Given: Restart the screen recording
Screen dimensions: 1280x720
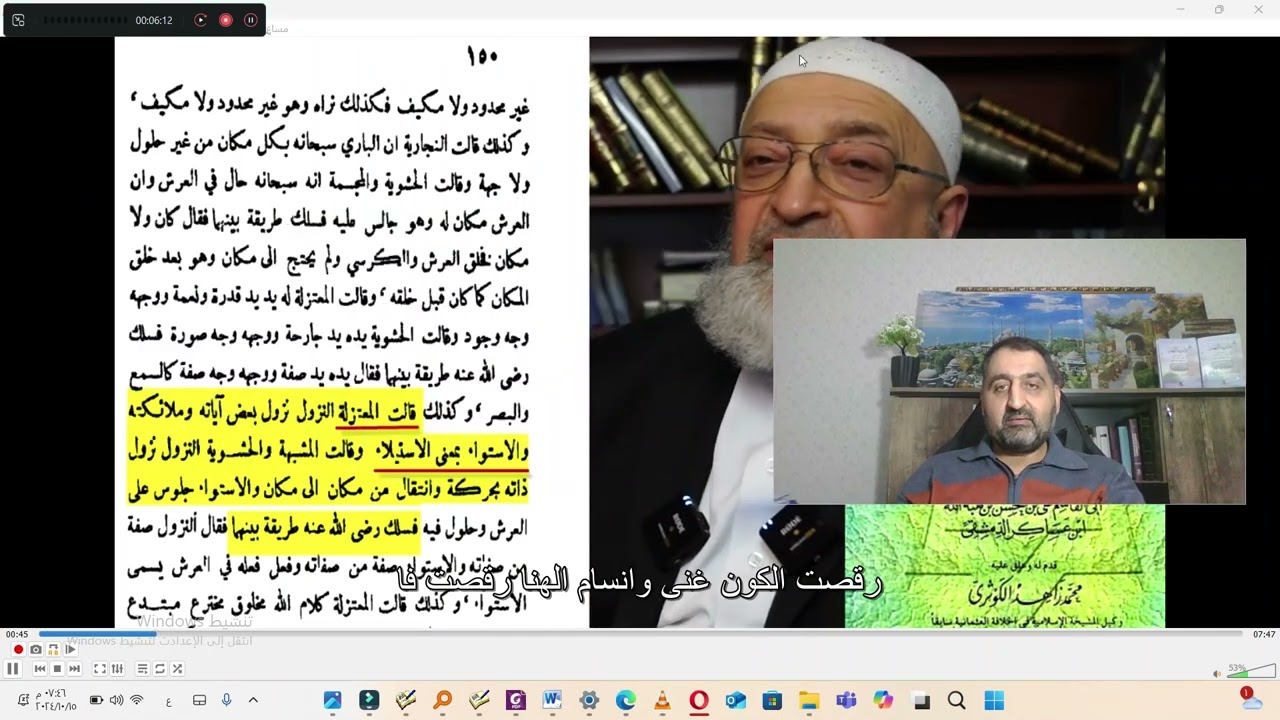Looking at the screenshot, I should [x=201, y=20].
